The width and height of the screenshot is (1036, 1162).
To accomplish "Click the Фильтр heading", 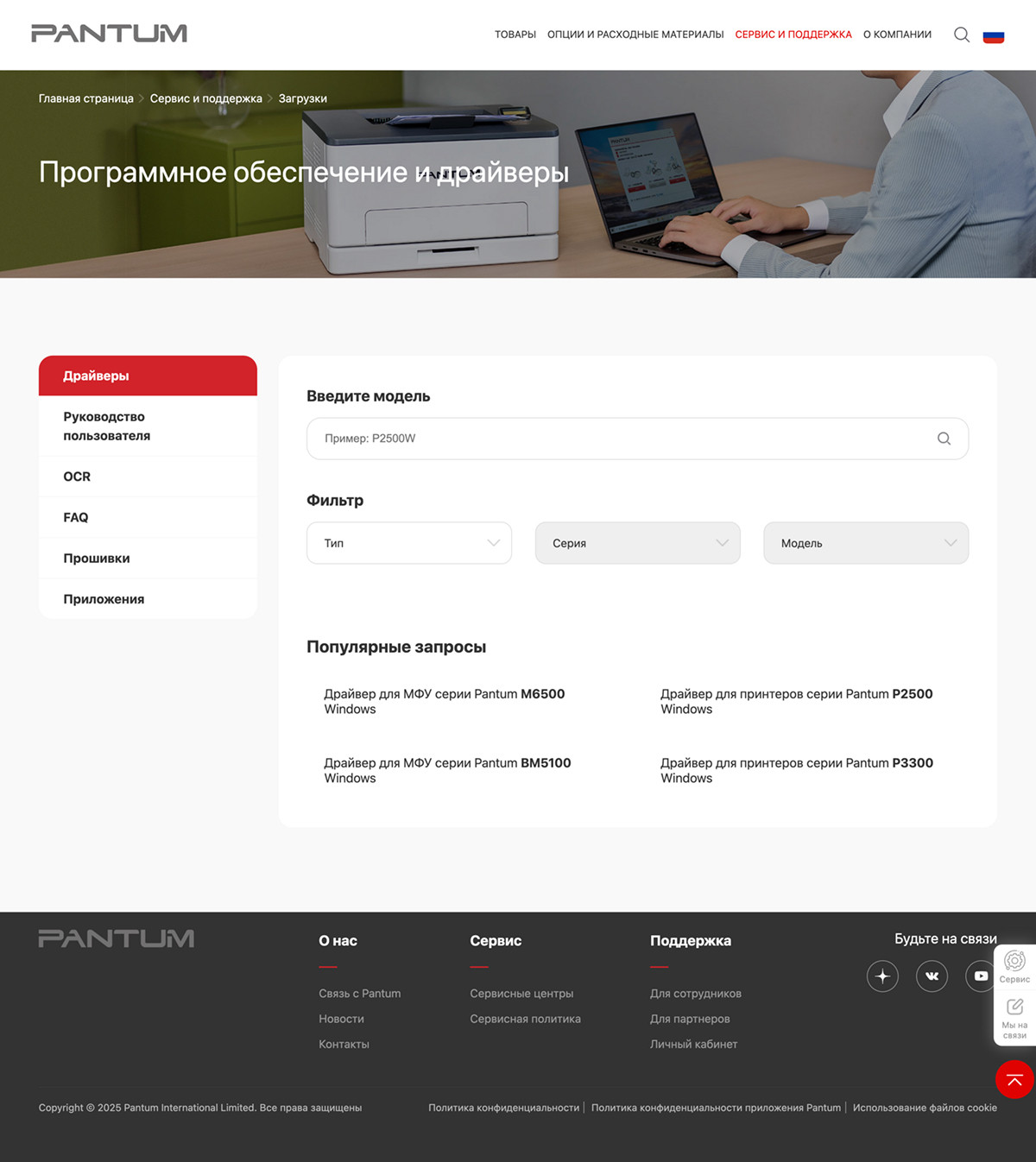I will pos(335,501).
